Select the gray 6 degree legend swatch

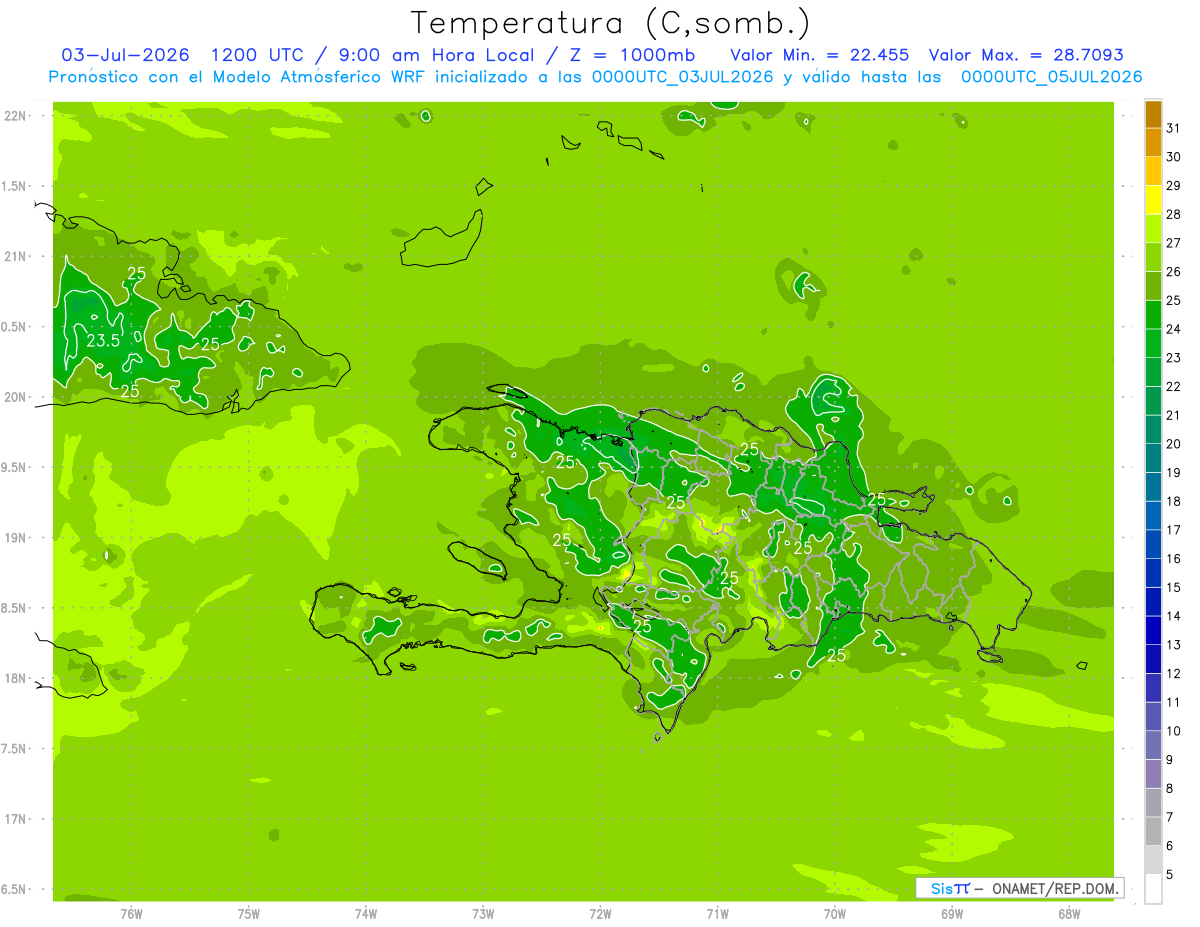pyautogui.click(x=1153, y=832)
